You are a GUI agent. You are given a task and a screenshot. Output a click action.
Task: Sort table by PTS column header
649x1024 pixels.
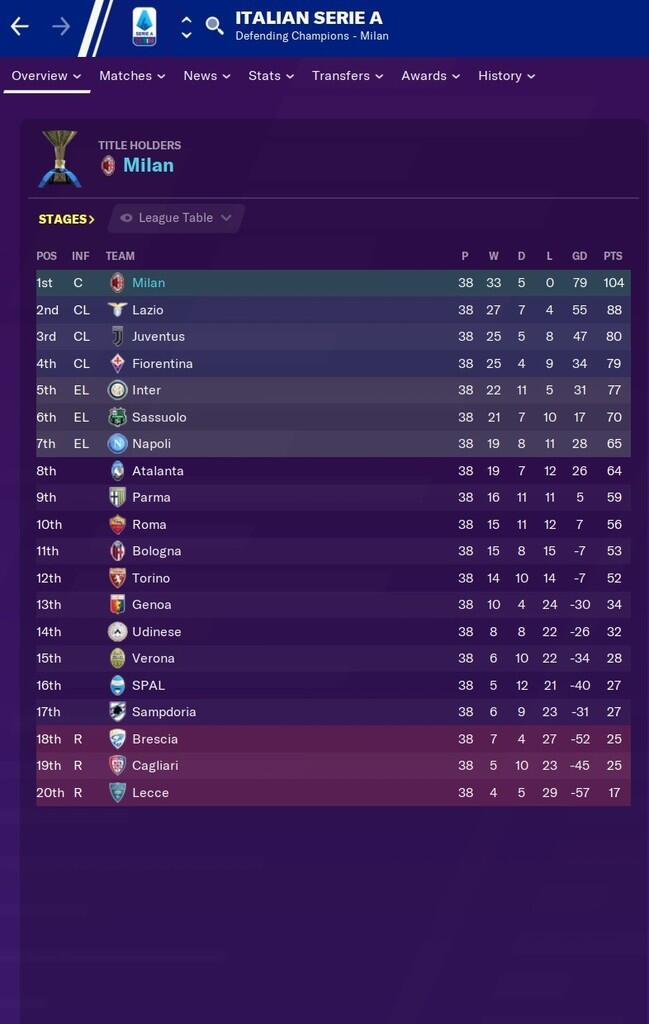coord(612,256)
